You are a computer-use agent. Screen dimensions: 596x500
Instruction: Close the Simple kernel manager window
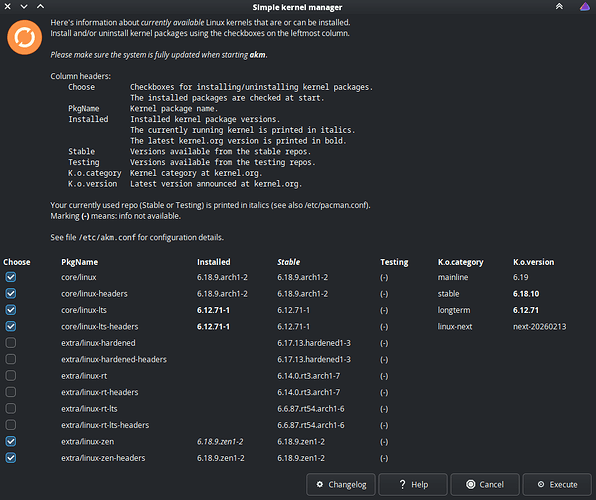click(x=7, y=6)
